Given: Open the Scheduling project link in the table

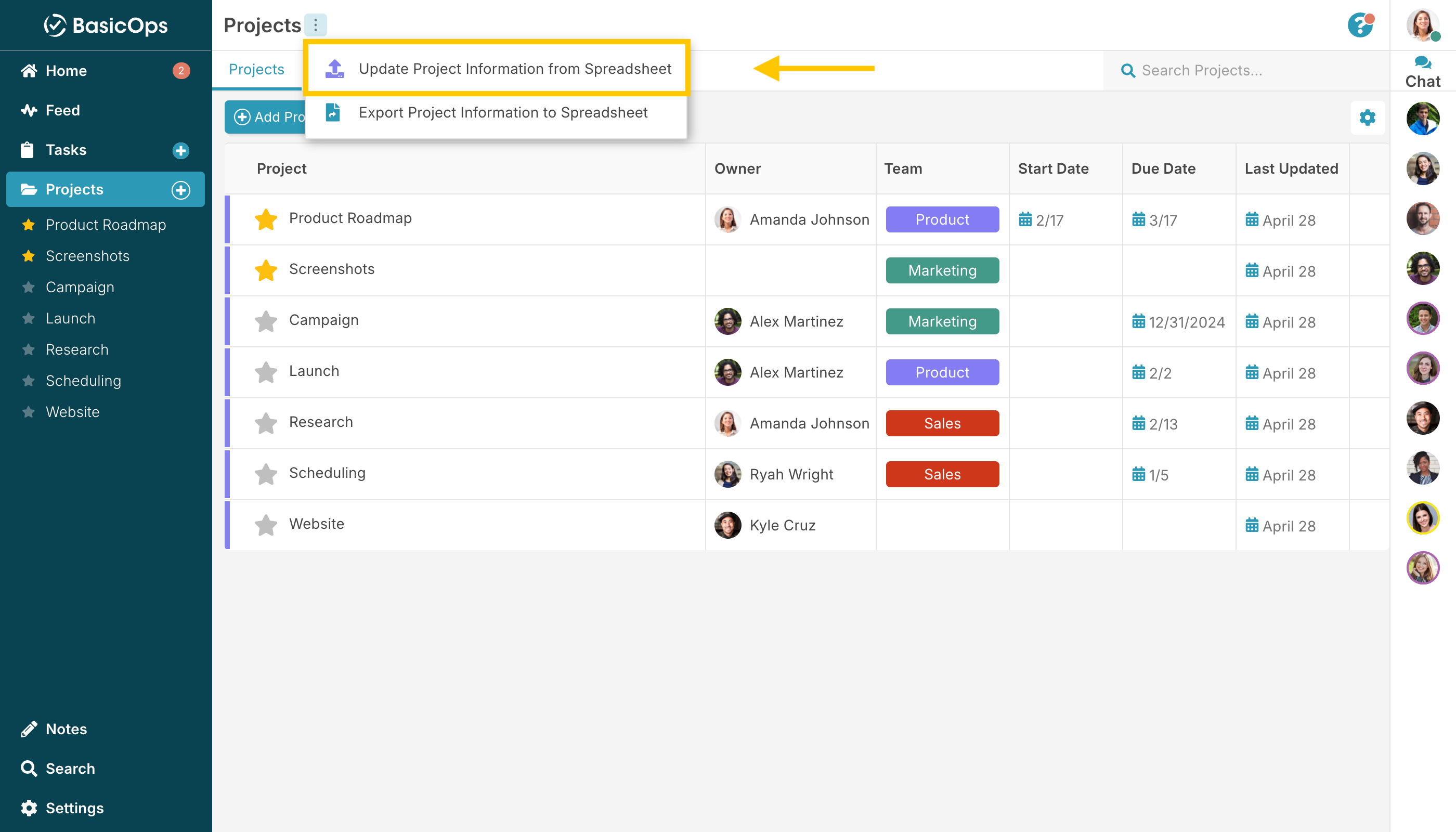Looking at the screenshot, I should tap(327, 473).
